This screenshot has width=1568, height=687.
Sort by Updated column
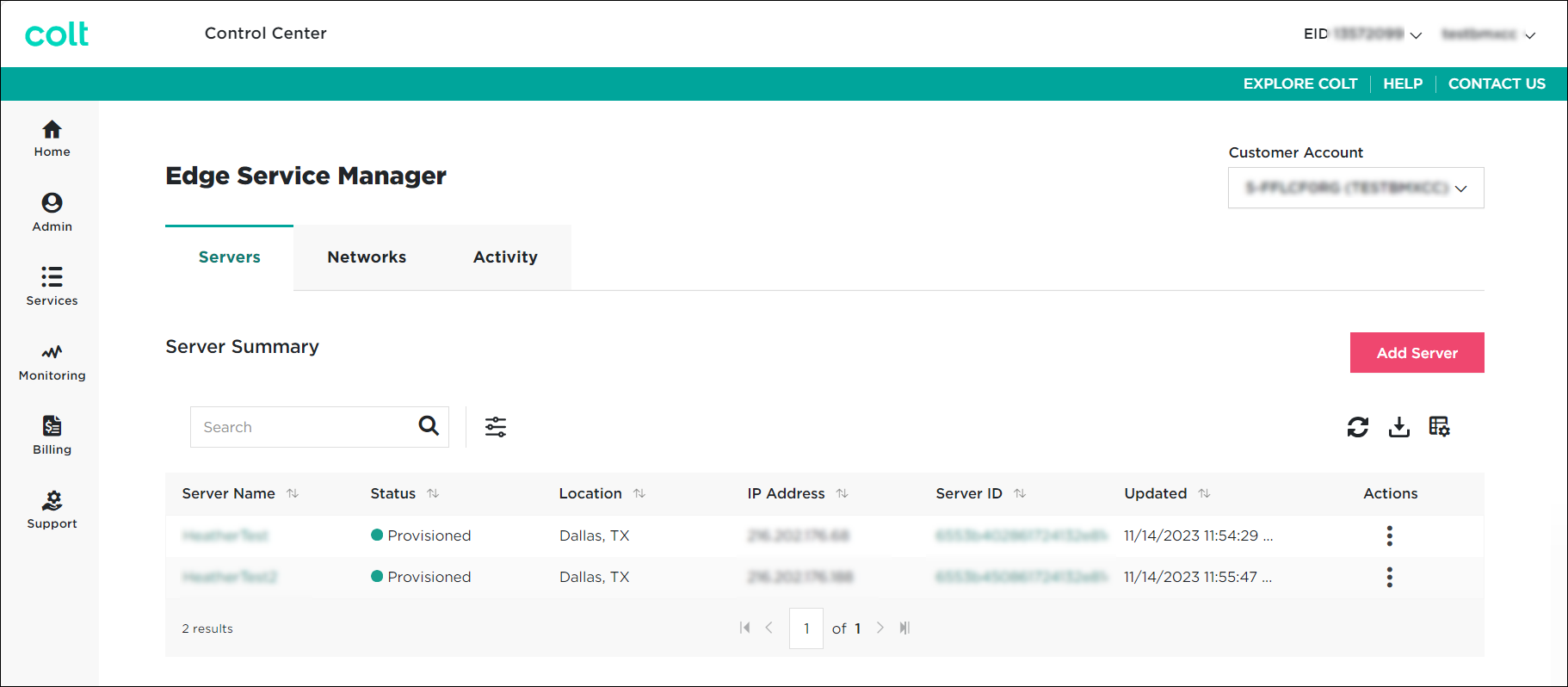[1204, 493]
